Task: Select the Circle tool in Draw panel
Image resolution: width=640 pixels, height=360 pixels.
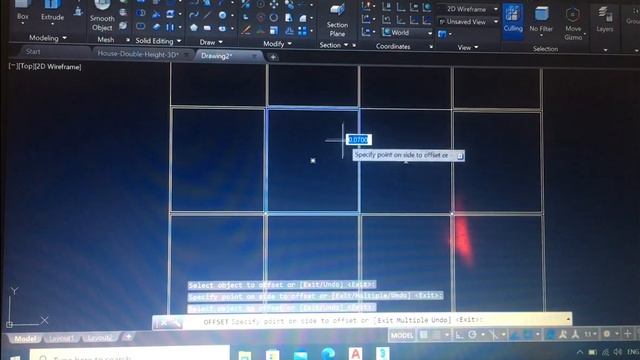Action: pos(222,16)
